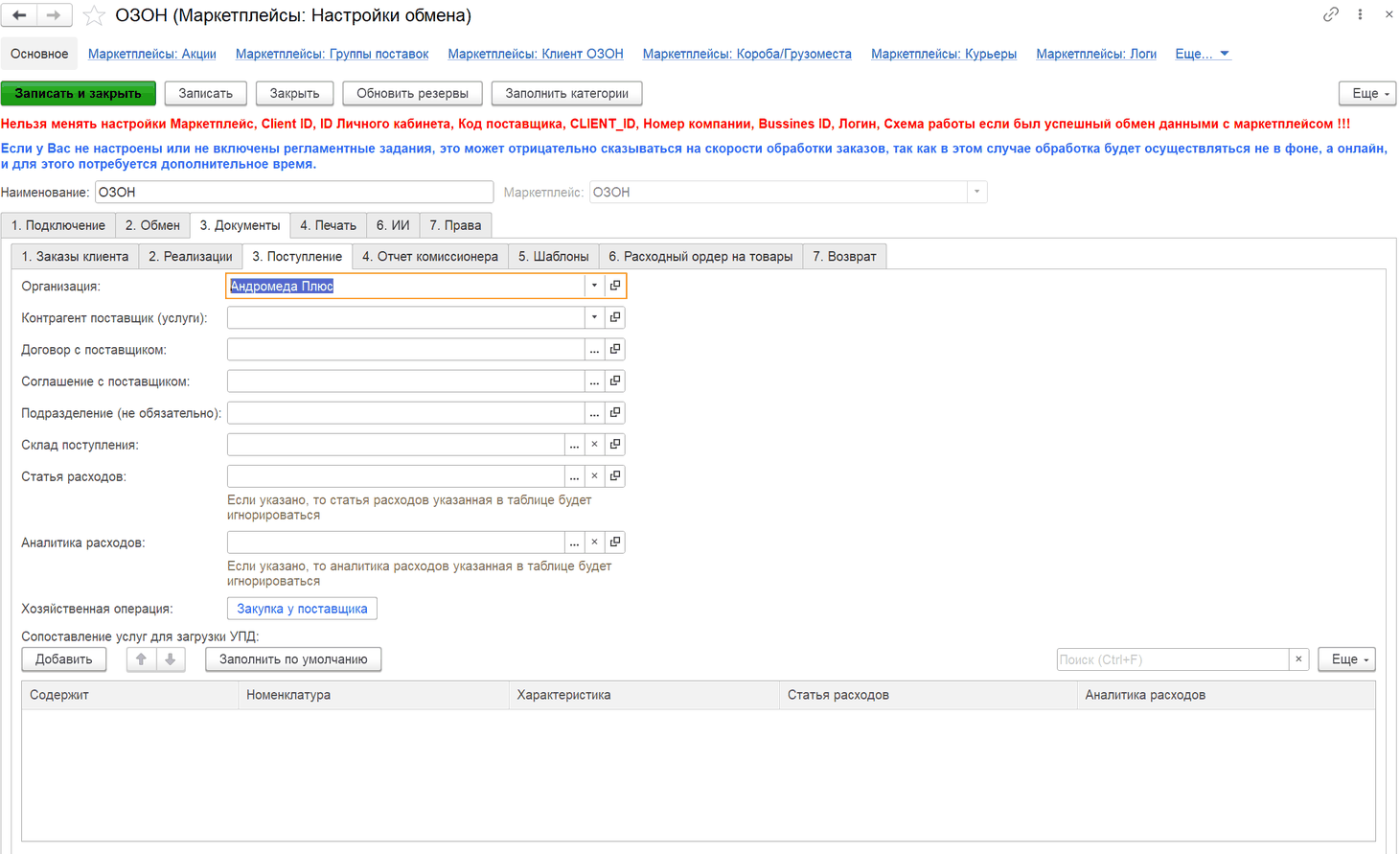
Task: Focus the Поиск (Ctrl+F) search field
Action: pyautogui.click(x=1173, y=659)
